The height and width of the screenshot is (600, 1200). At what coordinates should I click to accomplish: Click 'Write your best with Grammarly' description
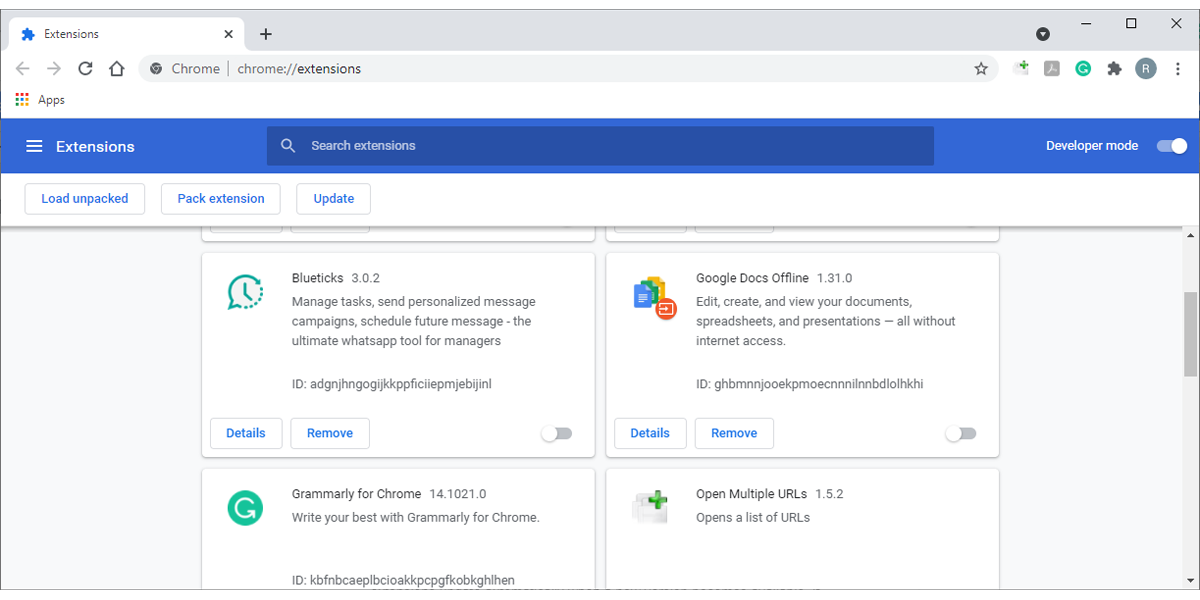pos(416,518)
